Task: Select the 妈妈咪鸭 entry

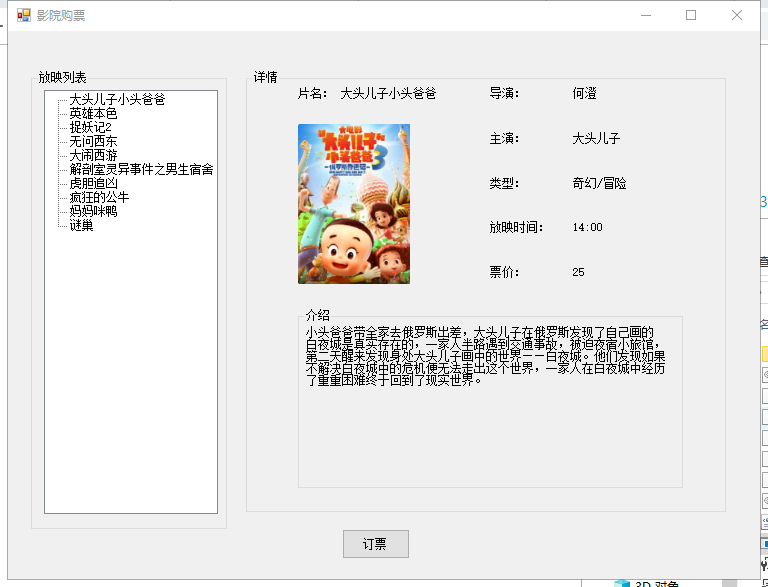Action: click(93, 211)
